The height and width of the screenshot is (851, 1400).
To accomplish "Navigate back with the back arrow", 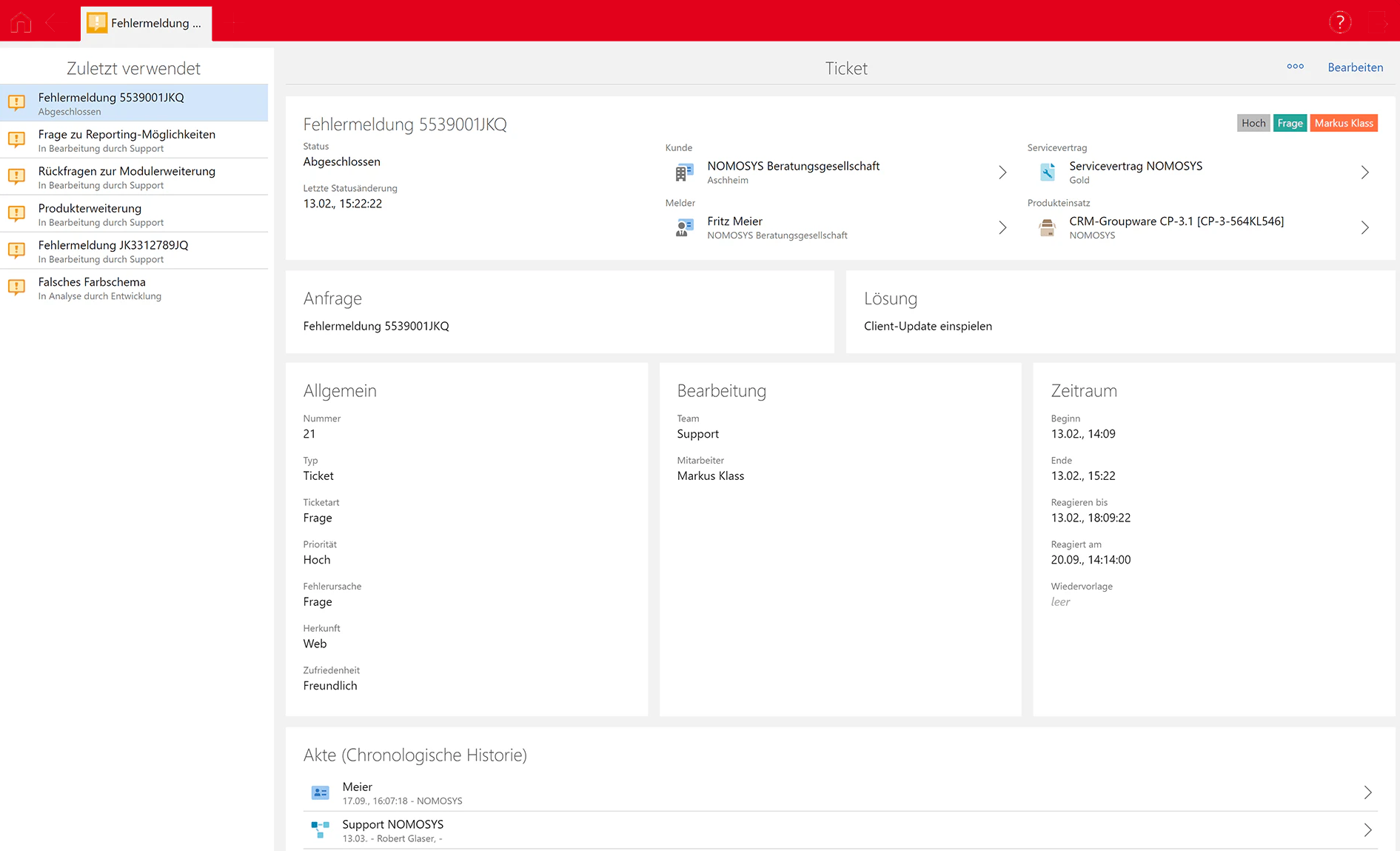I will point(51,23).
